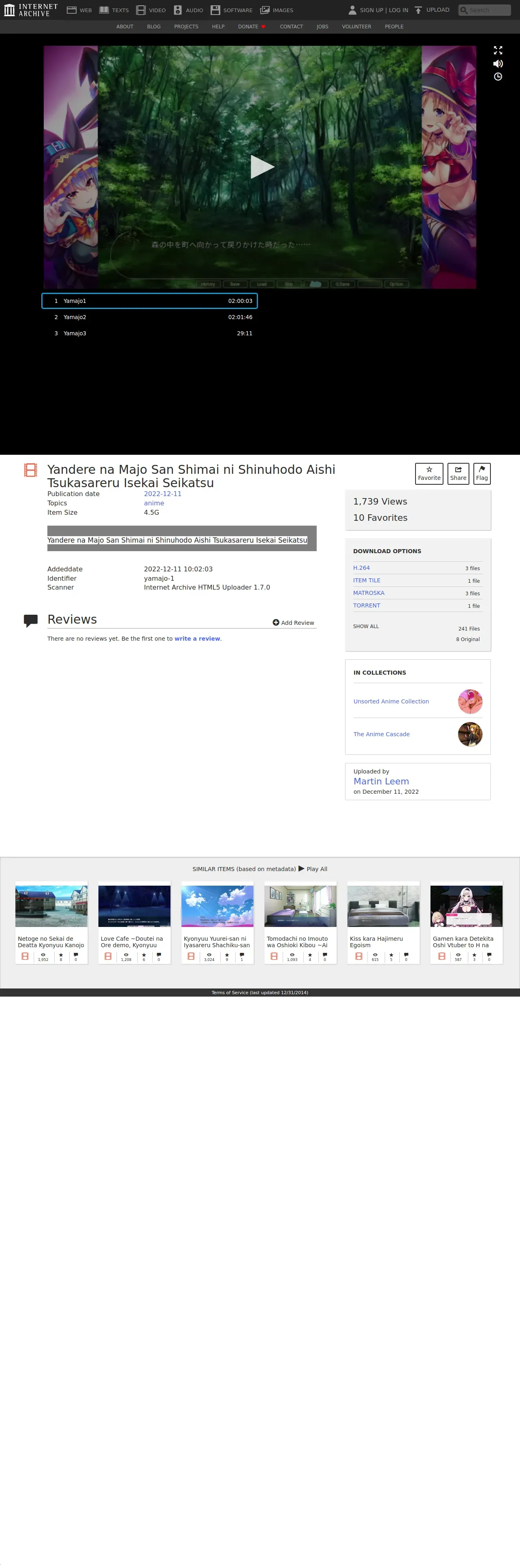
Task: Open the Jobs menu item
Action: (322, 27)
